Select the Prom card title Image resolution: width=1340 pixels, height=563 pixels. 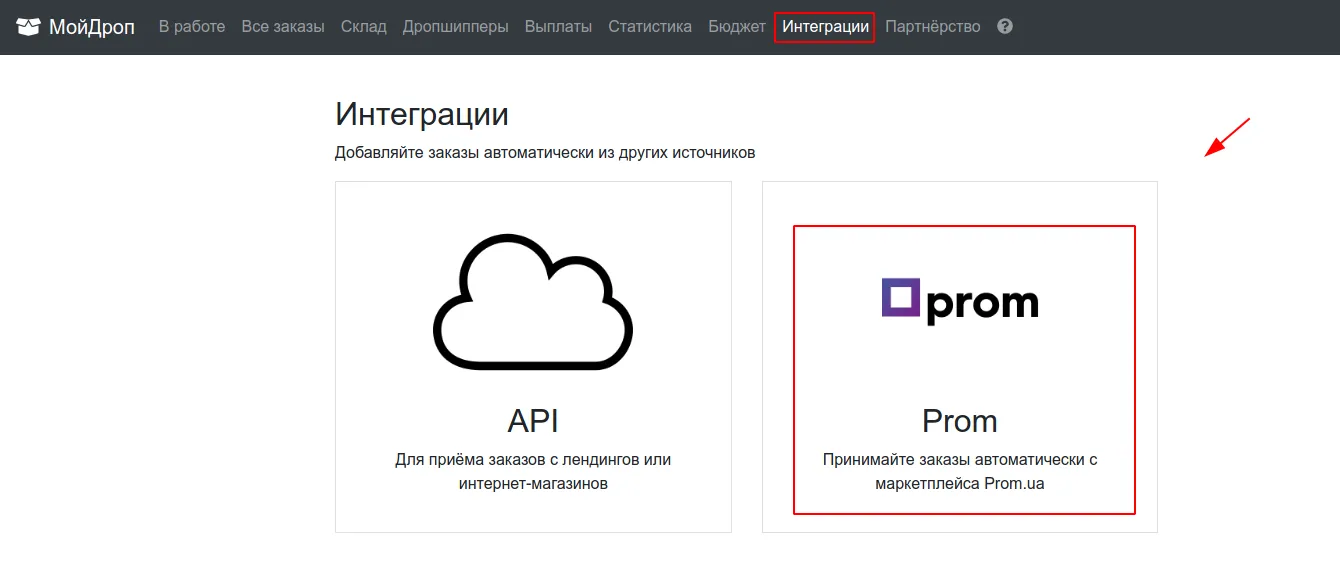coord(960,421)
